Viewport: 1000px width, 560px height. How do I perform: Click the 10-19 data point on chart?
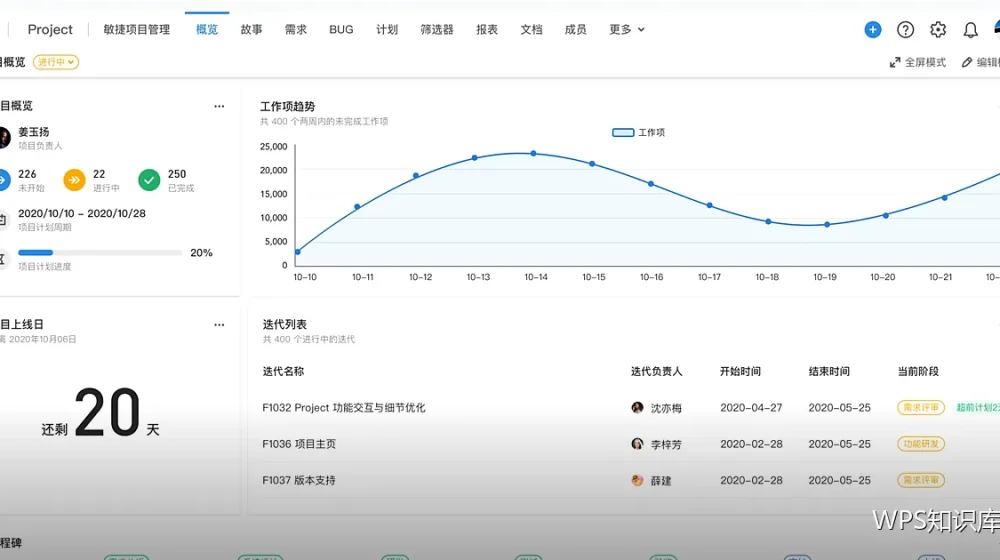(827, 225)
